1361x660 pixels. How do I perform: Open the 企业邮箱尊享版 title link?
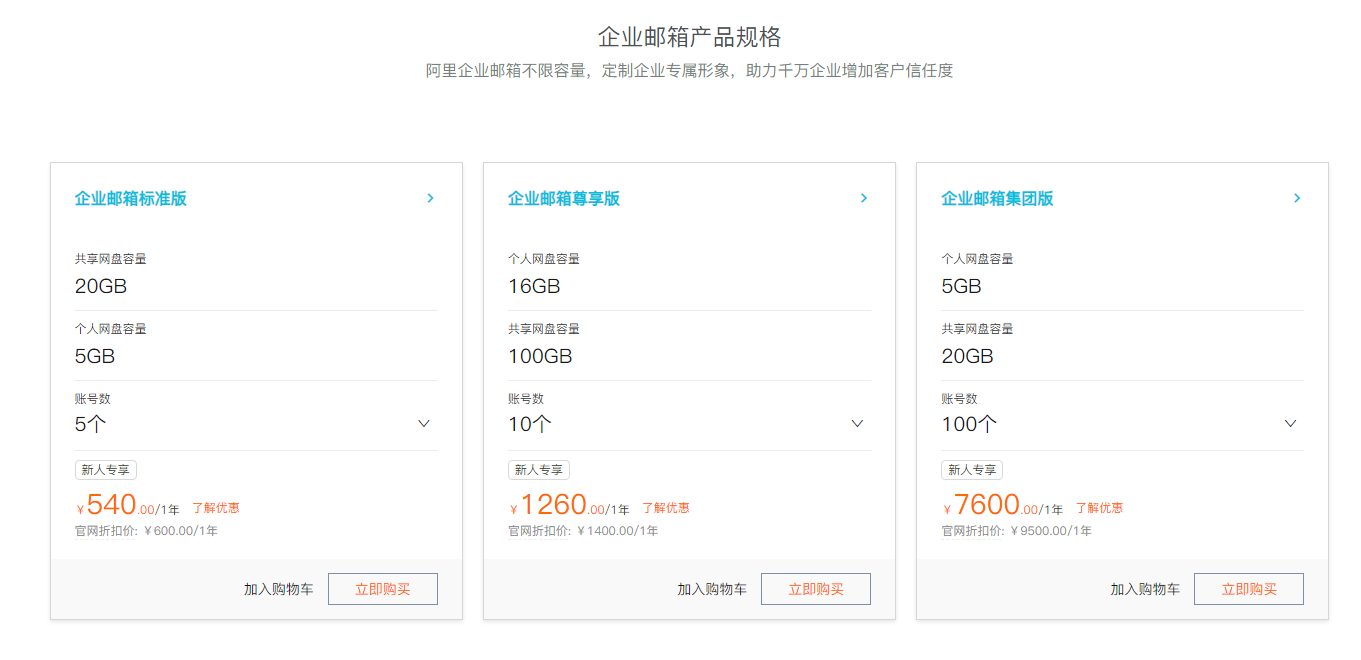(x=564, y=198)
